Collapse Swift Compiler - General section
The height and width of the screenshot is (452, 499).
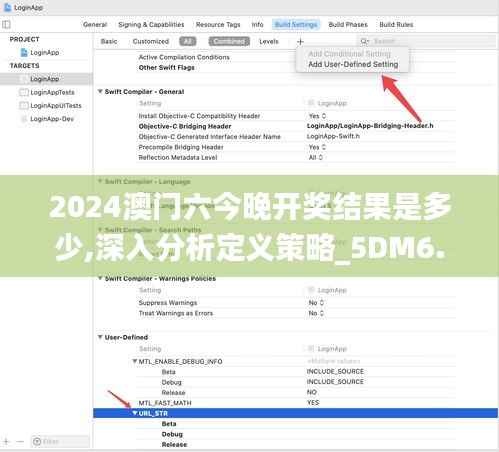100,91
